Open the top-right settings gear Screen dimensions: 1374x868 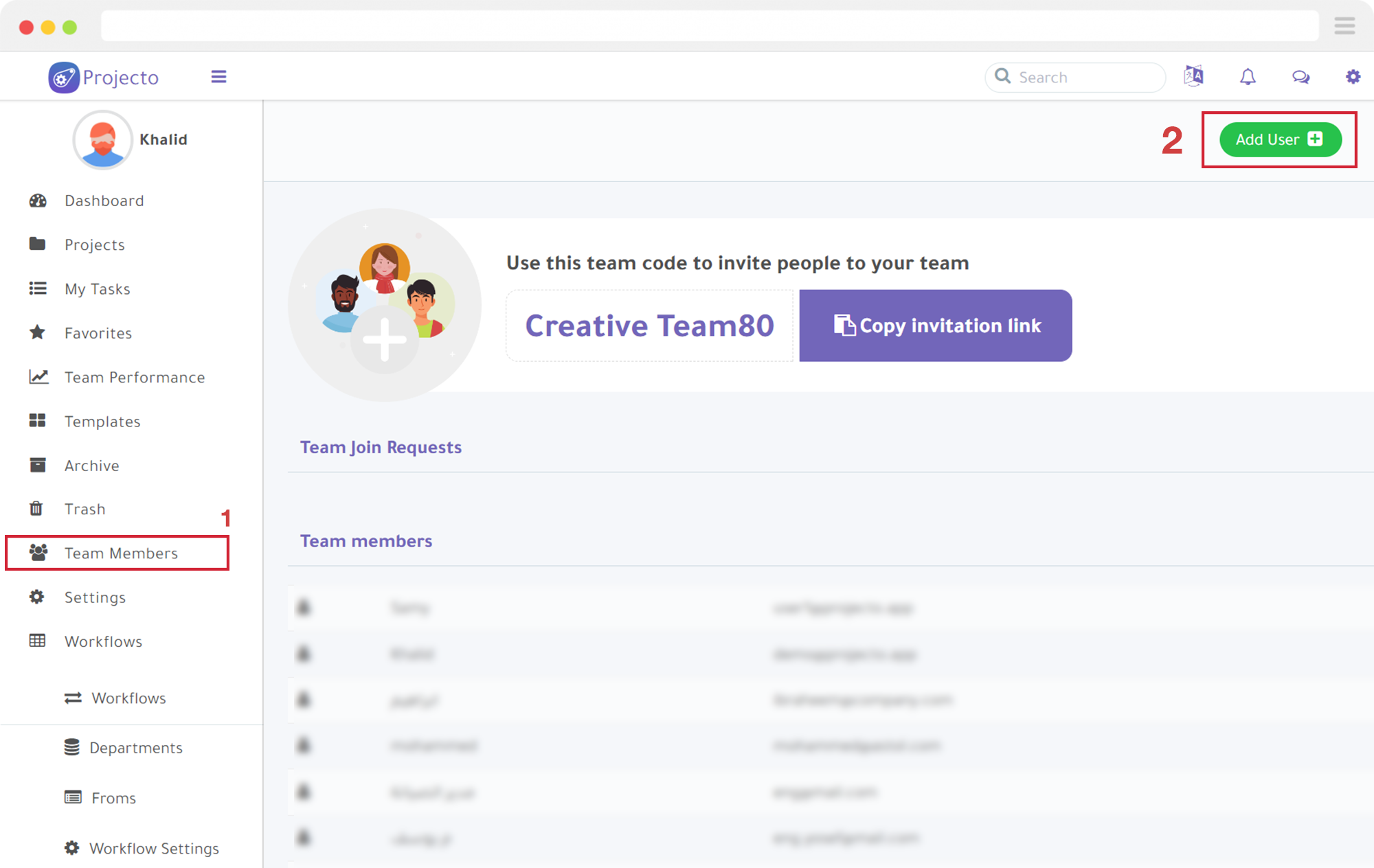pos(1353,77)
